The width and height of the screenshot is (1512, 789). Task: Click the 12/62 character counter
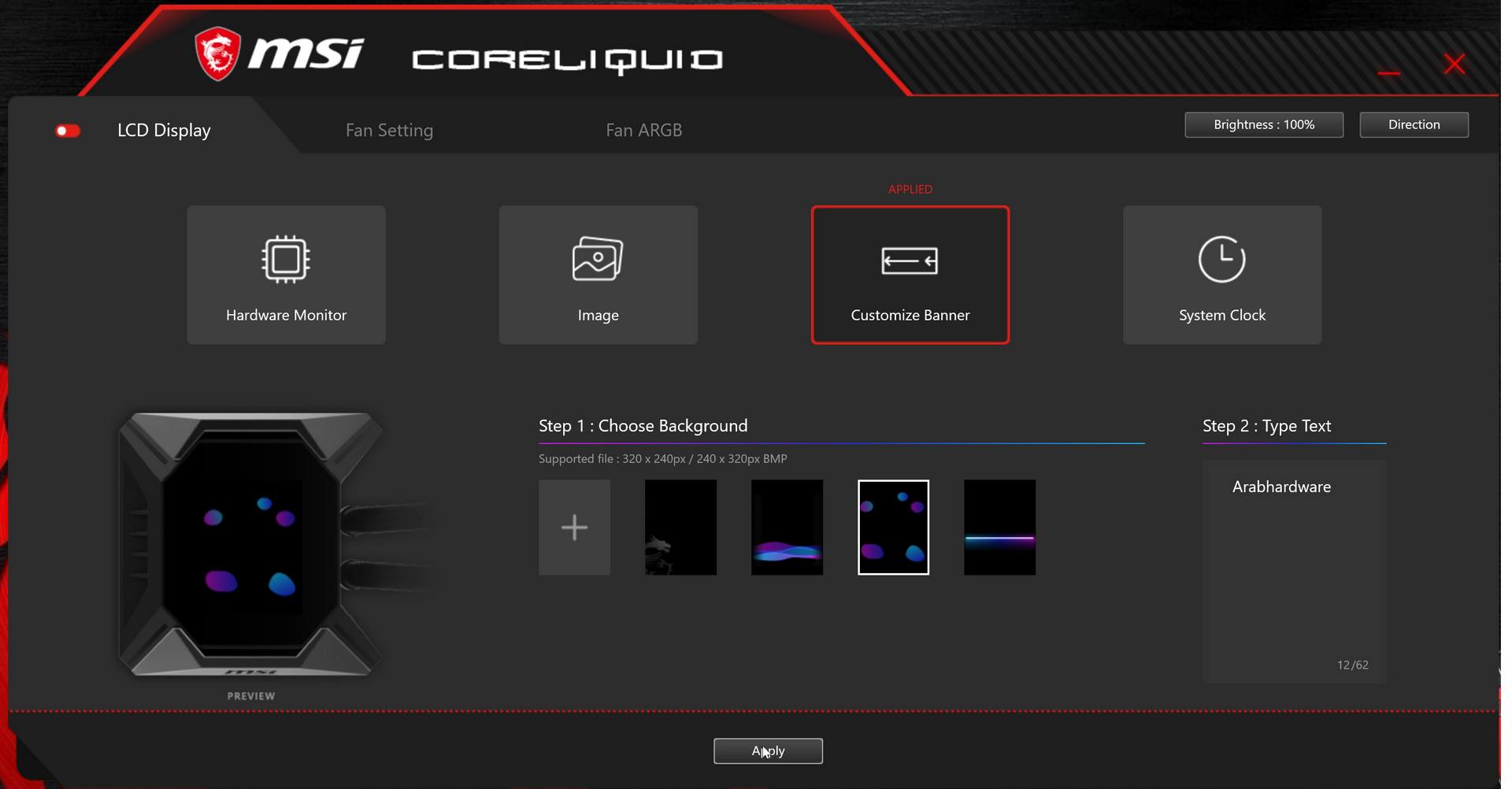pyautogui.click(x=1352, y=665)
